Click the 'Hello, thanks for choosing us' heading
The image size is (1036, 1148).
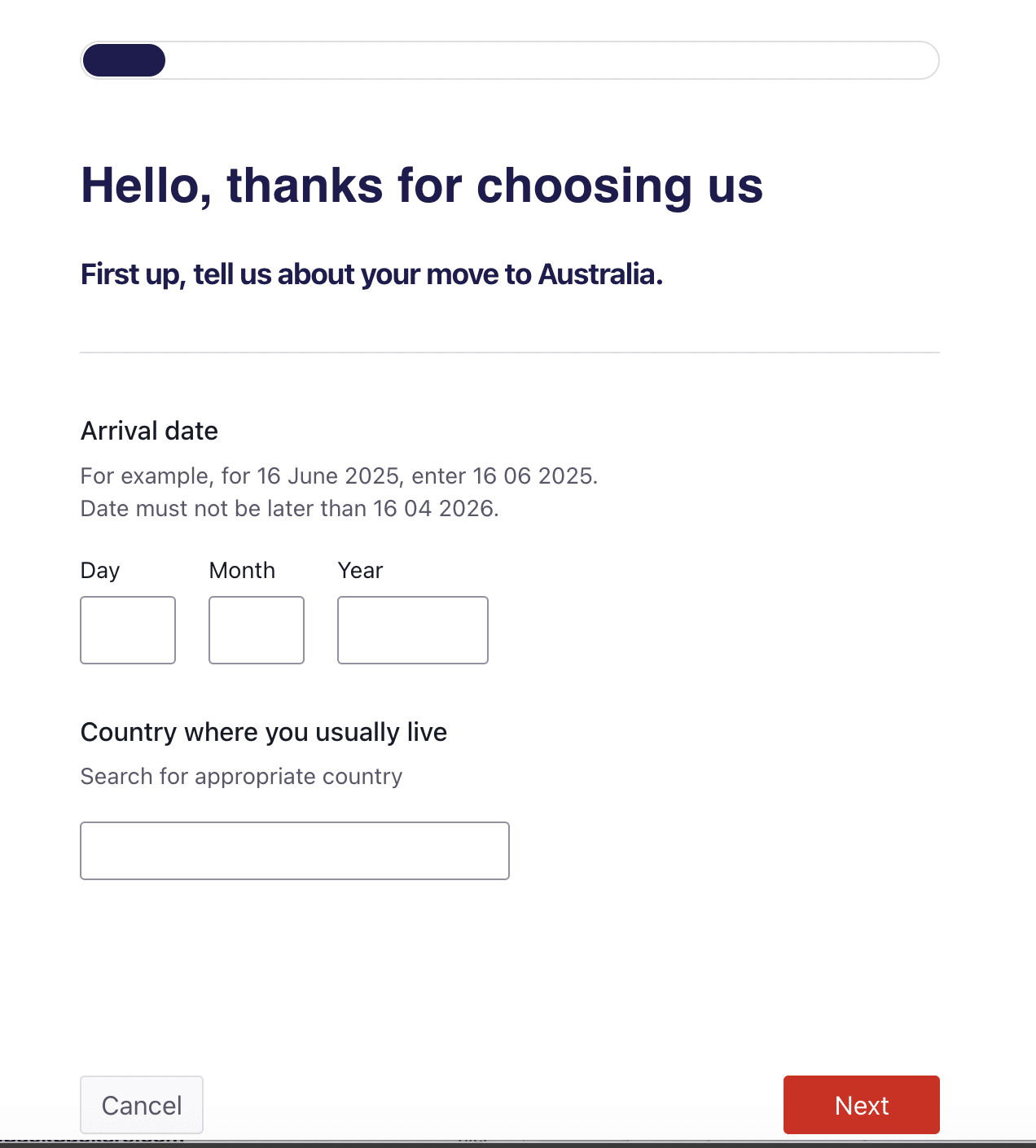click(x=422, y=186)
